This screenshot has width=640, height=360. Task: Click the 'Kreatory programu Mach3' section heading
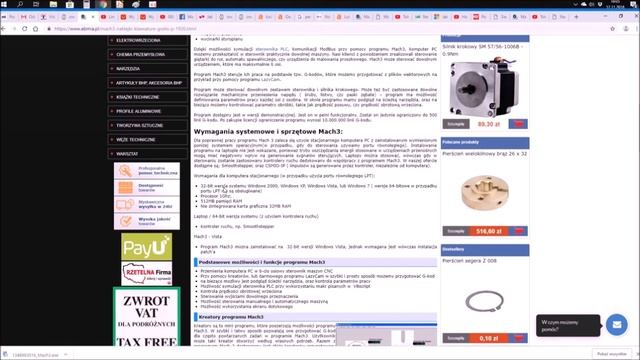click(x=231, y=317)
